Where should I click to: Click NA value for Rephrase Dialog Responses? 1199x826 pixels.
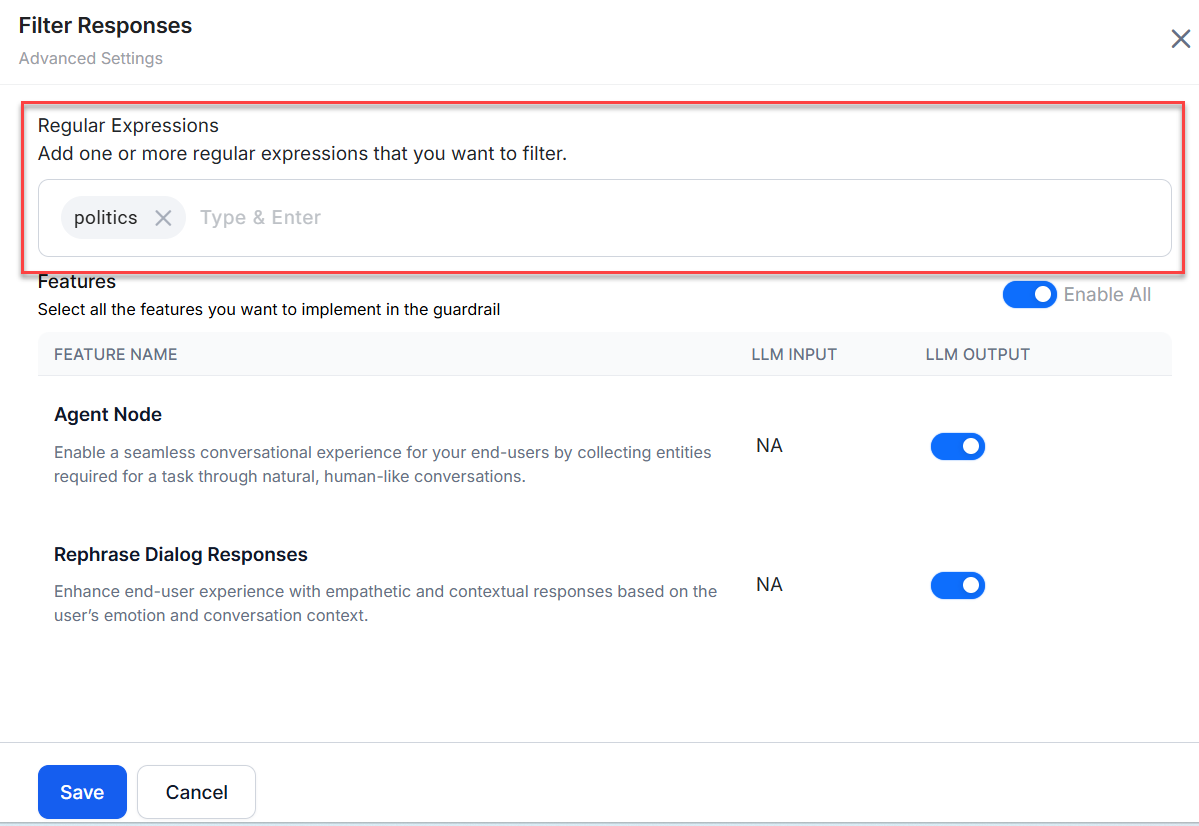pos(769,585)
